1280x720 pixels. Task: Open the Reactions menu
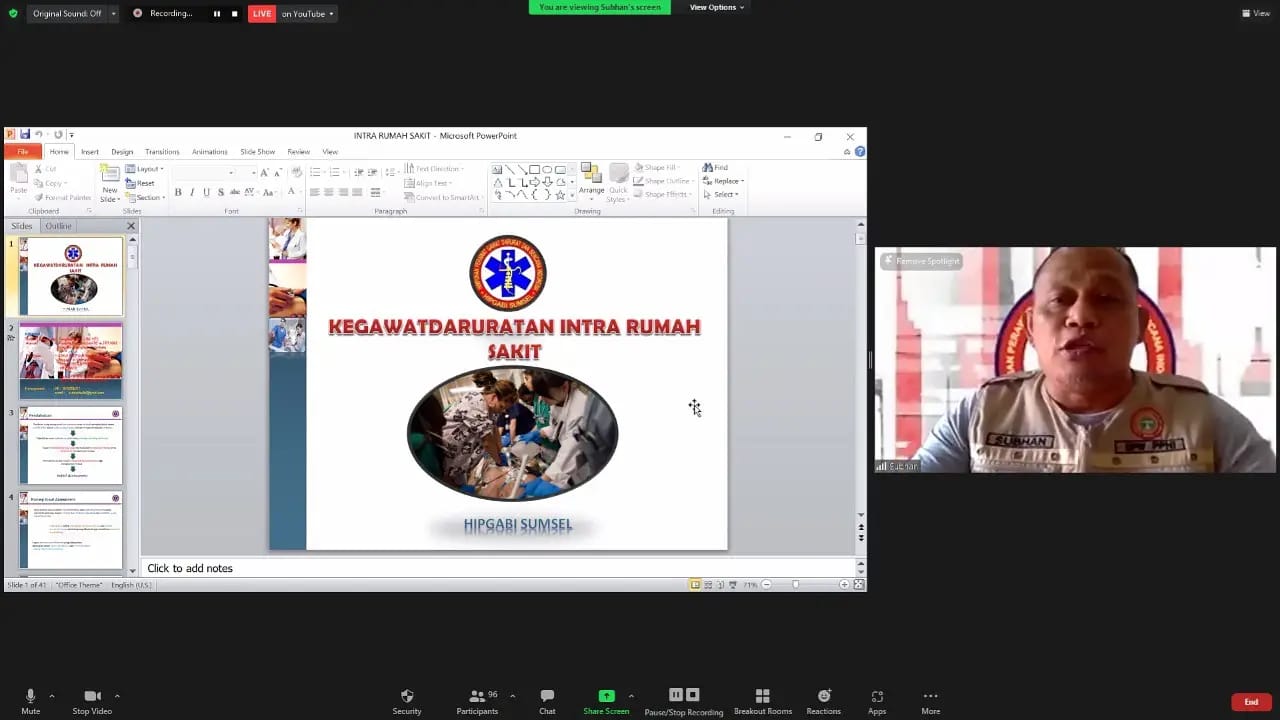[823, 696]
